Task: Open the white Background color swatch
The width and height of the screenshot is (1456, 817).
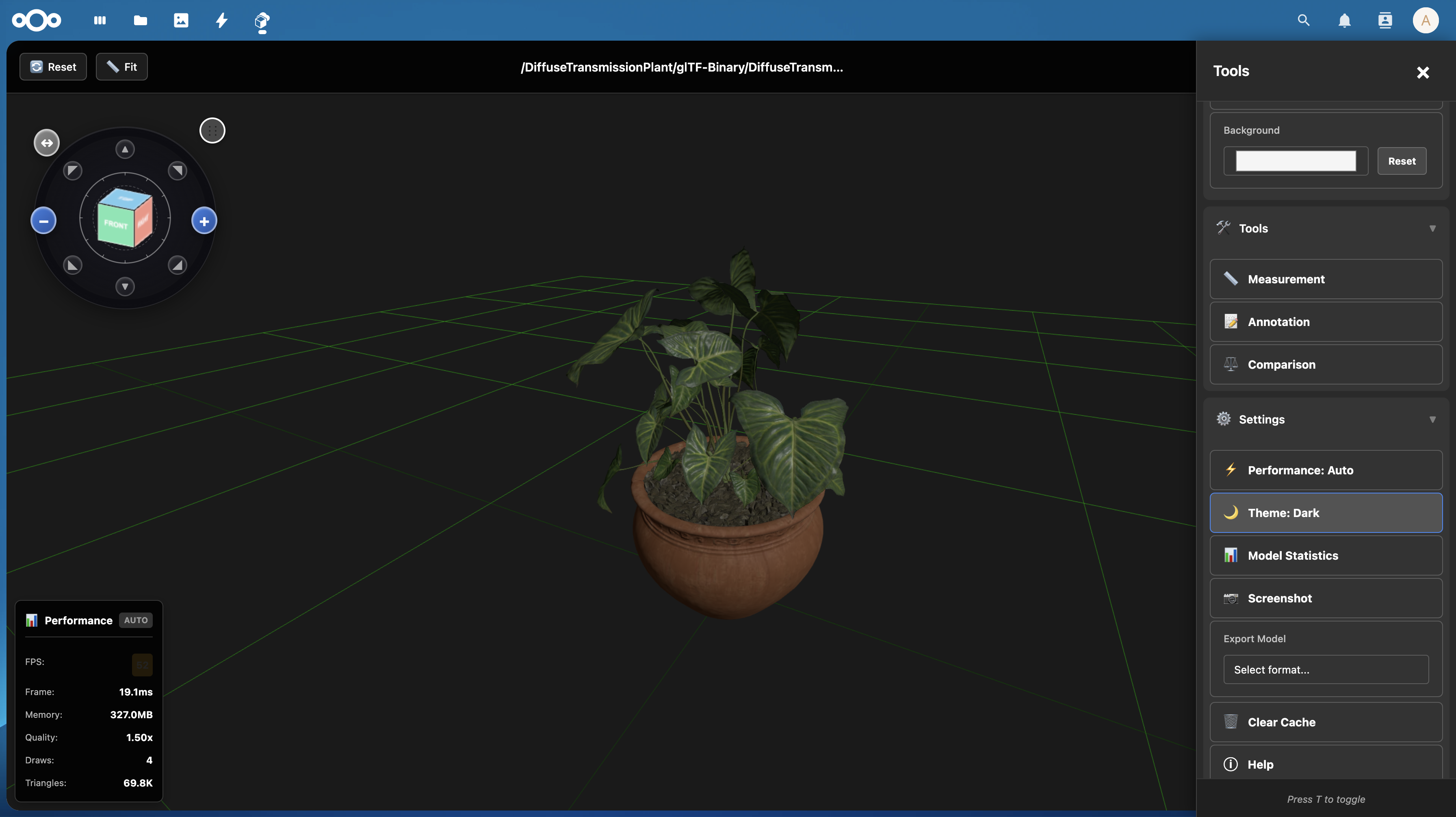Action: click(x=1295, y=161)
